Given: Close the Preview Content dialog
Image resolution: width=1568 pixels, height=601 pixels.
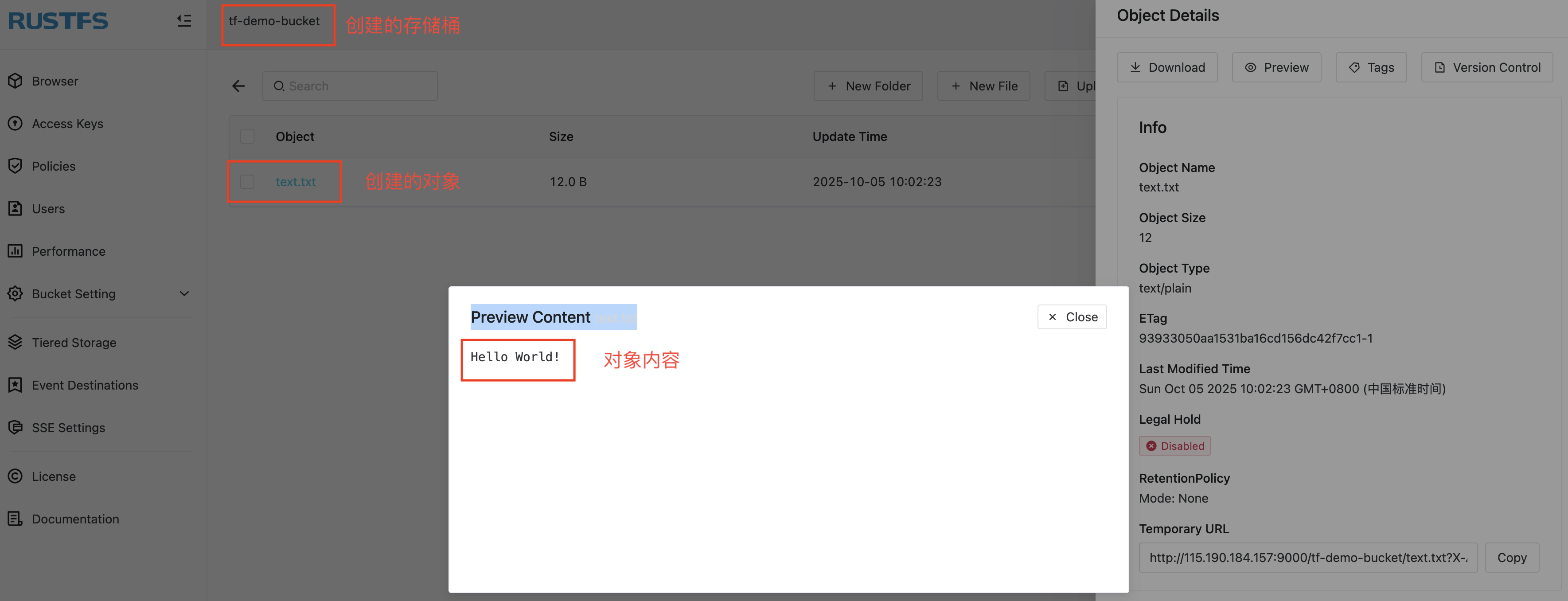Looking at the screenshot, I should [1071, 317].
